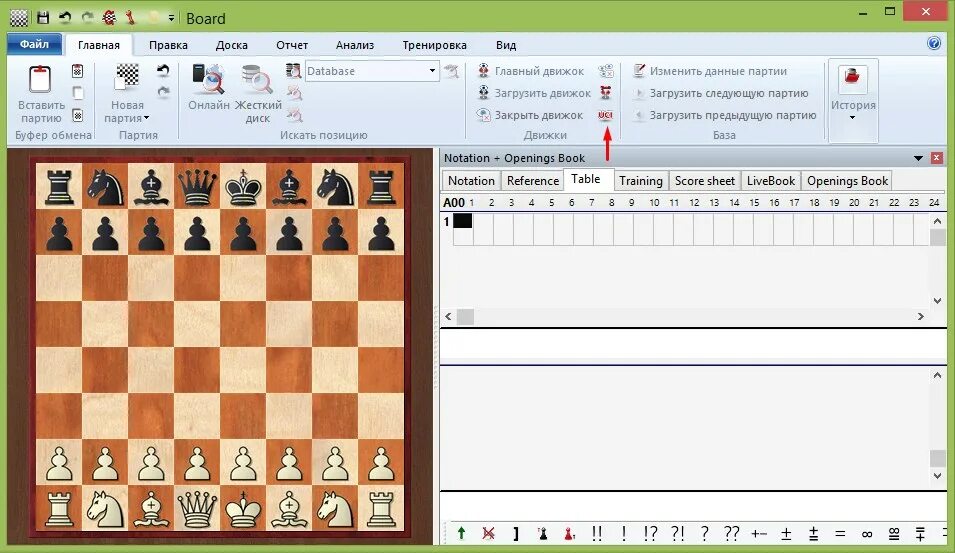Click the black king on e8
This screenshot has width=955, height=553.
[243, 187]
